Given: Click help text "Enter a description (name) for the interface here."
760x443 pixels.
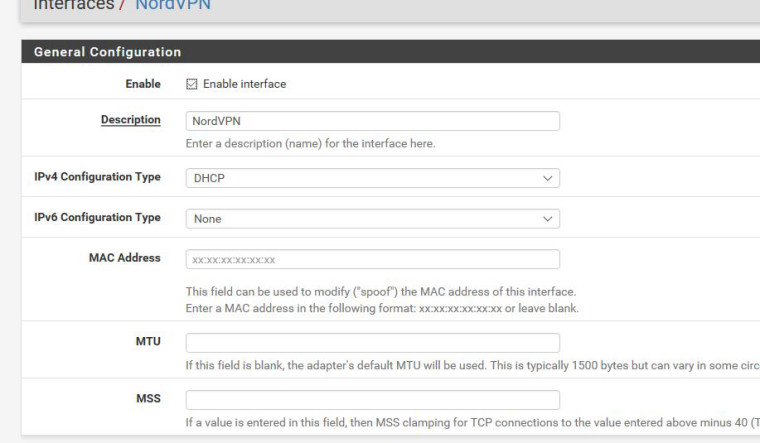Looking at the screenshot, I should [310, 143].
